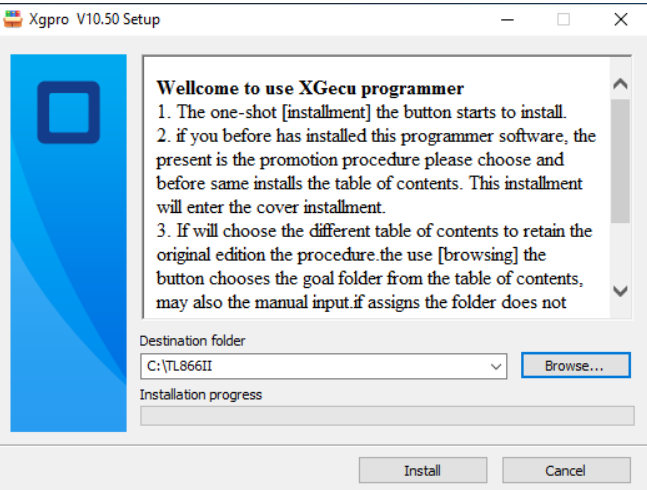Click the grayed-out maximize button
Viewport: 647px width, 490px height.
pyautogui.click(x=564, y=19)
